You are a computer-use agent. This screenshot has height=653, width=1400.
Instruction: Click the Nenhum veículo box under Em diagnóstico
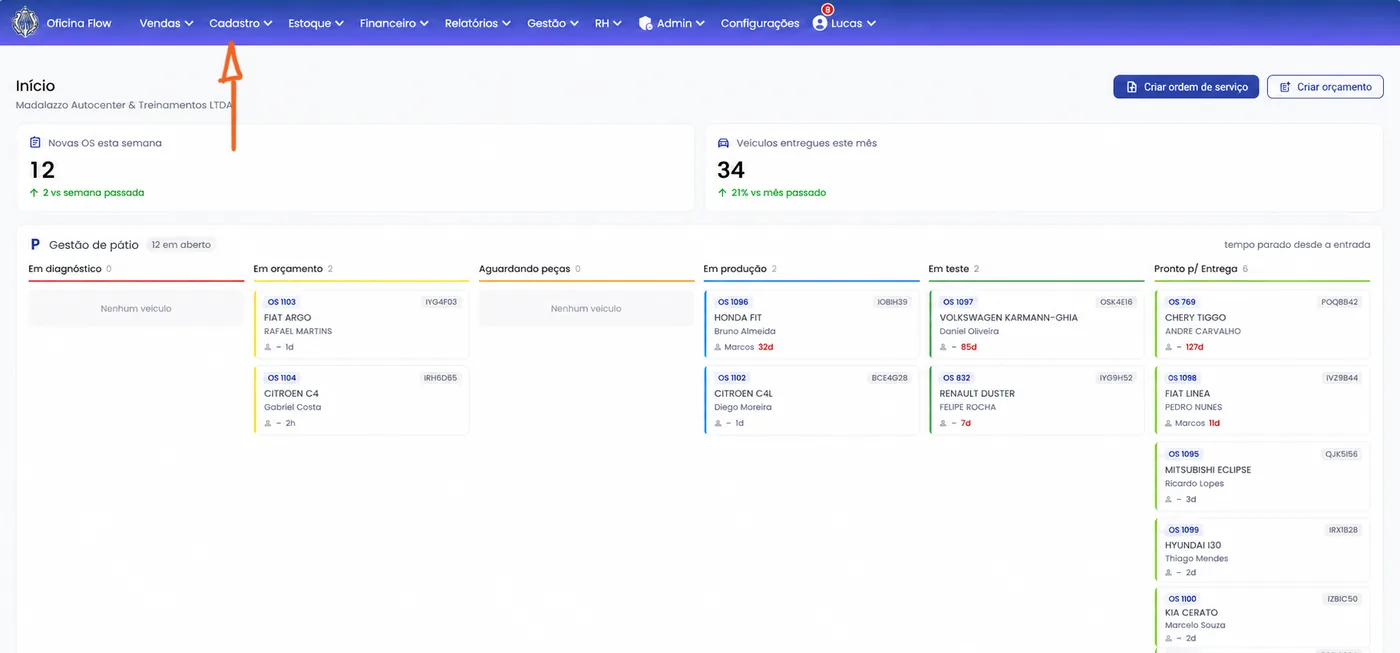(136, 309)
